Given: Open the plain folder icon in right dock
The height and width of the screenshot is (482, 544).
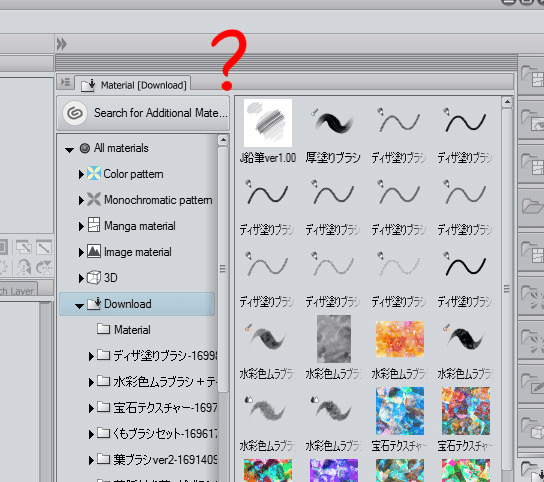Looking at the screenshot, I should (533, 207).
